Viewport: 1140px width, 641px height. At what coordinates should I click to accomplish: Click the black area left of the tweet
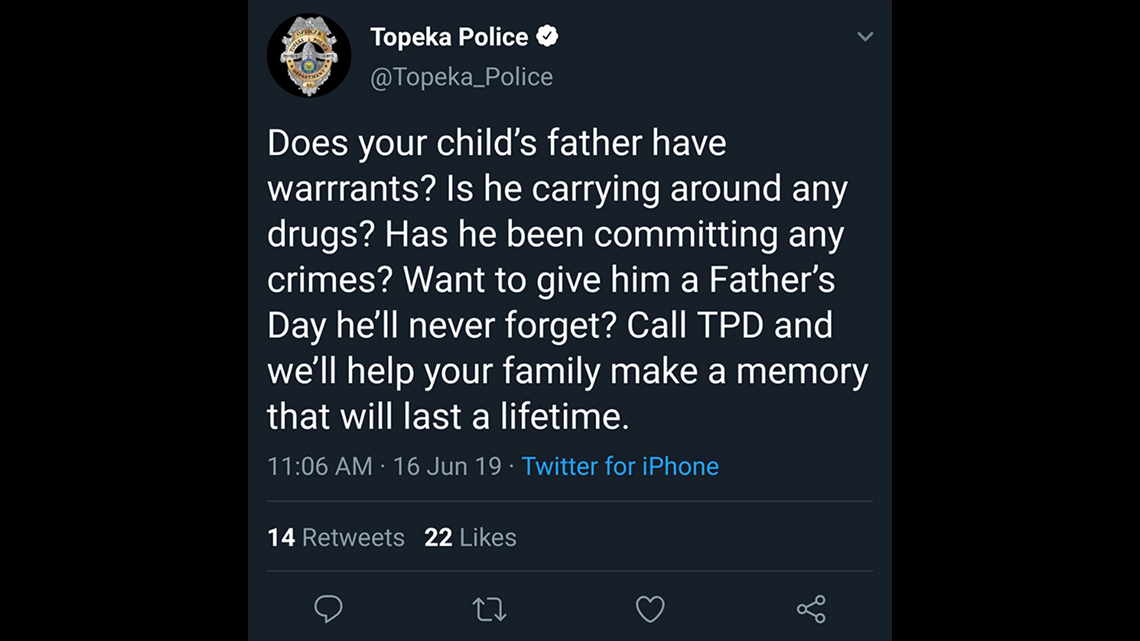click(124, 320)
